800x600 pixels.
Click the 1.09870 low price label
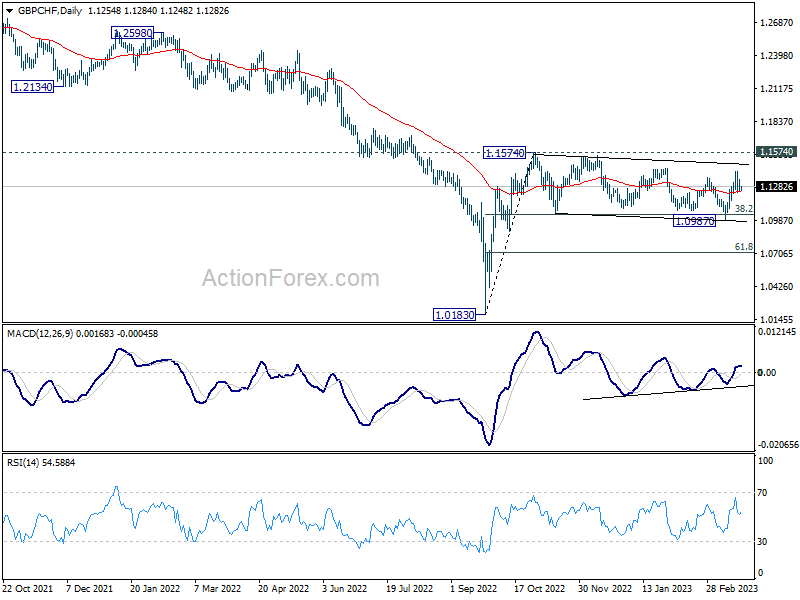click(x=694, y=221)
